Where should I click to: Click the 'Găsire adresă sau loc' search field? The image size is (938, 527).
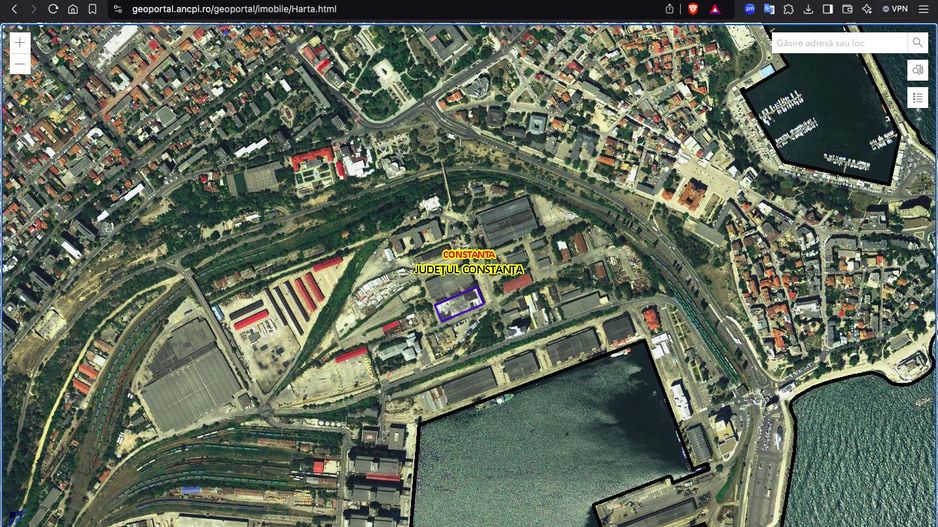click(x=839, y=43)
